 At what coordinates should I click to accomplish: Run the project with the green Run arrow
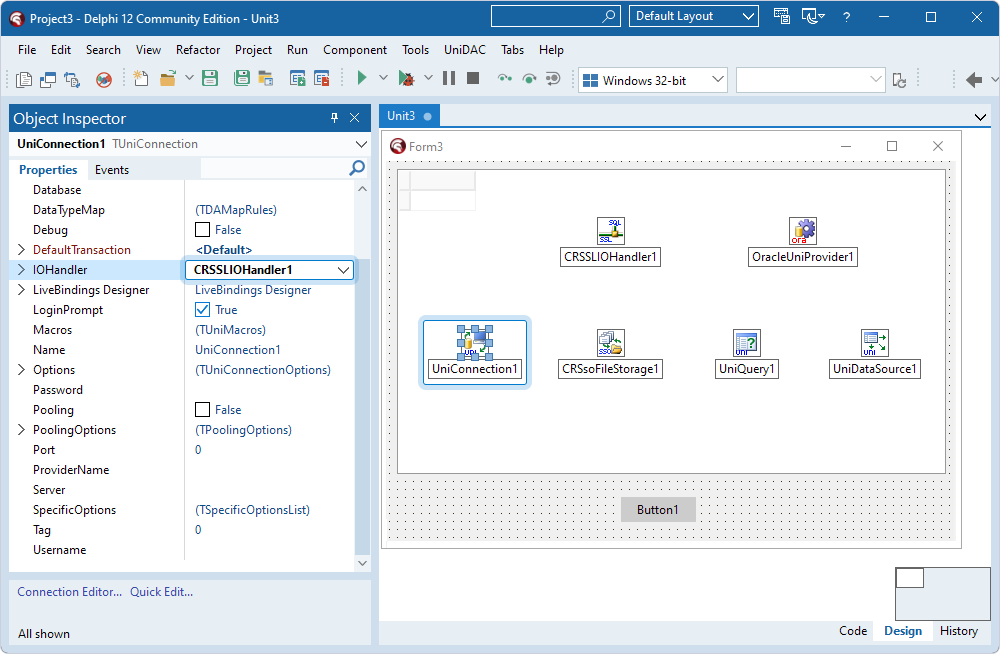361,77
